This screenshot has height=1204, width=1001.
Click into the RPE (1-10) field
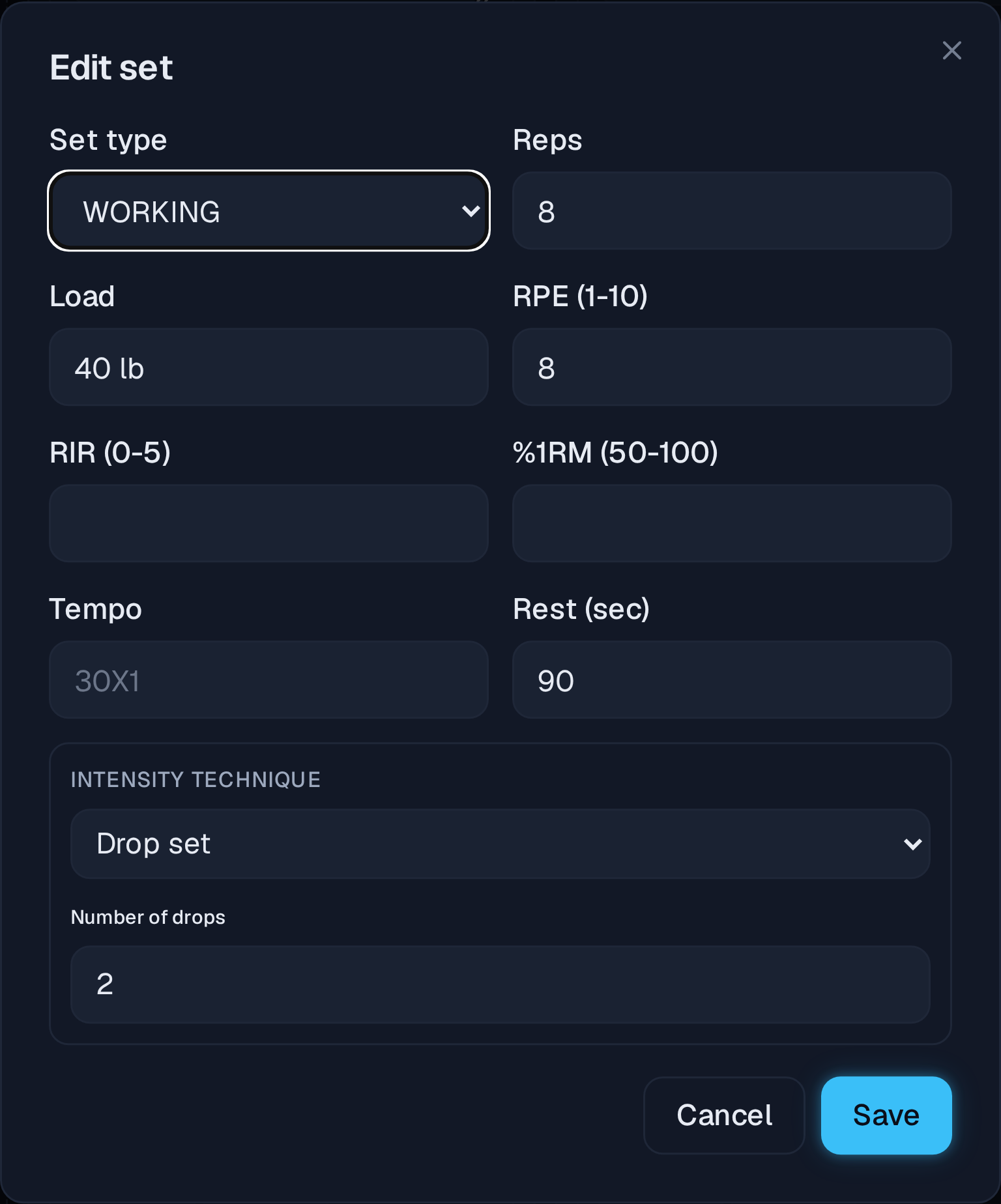pyautogui.click(x=732, y=367)
